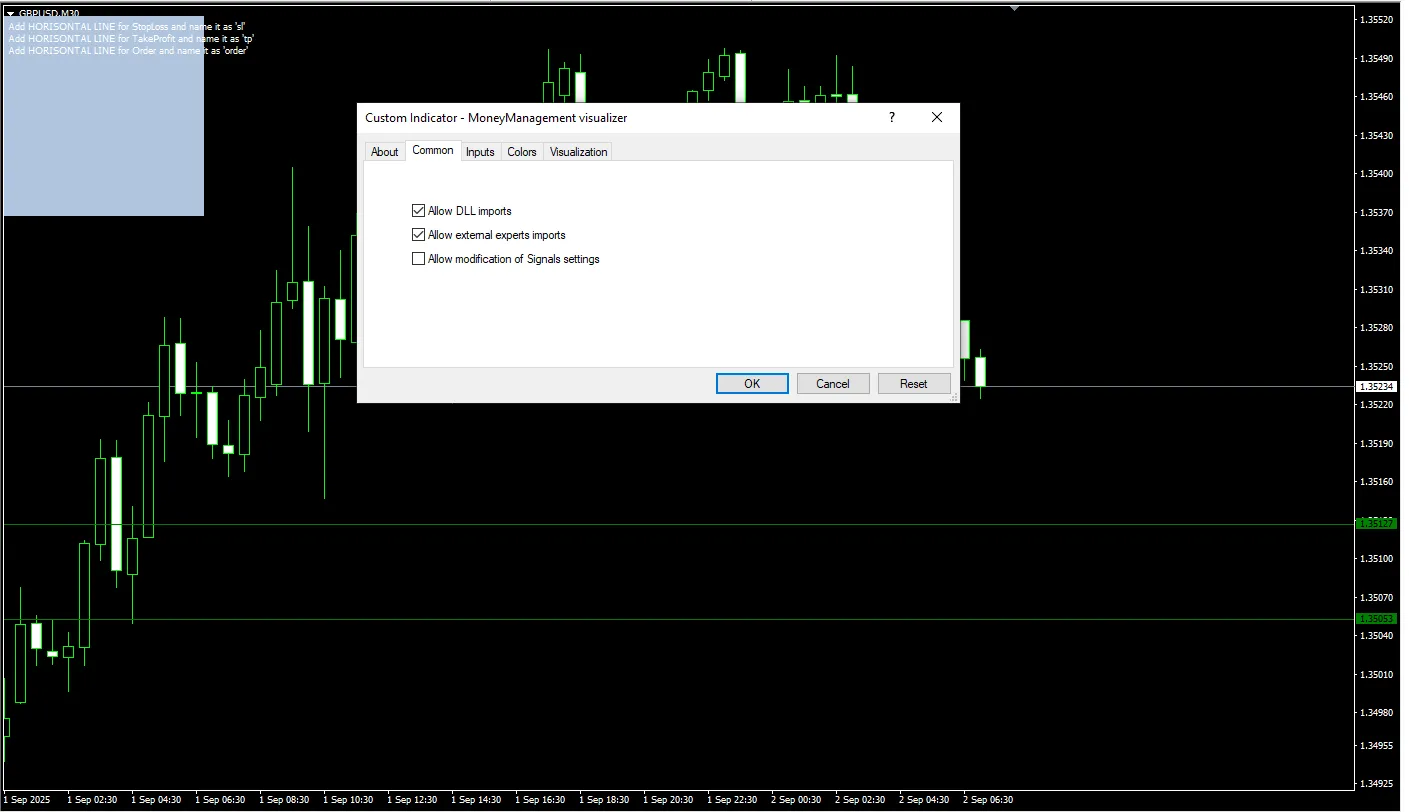Viewport: 1409px width, 812px height.
Task: Close the Custom Indicator dialog
Action: click(x=937, y=118)
